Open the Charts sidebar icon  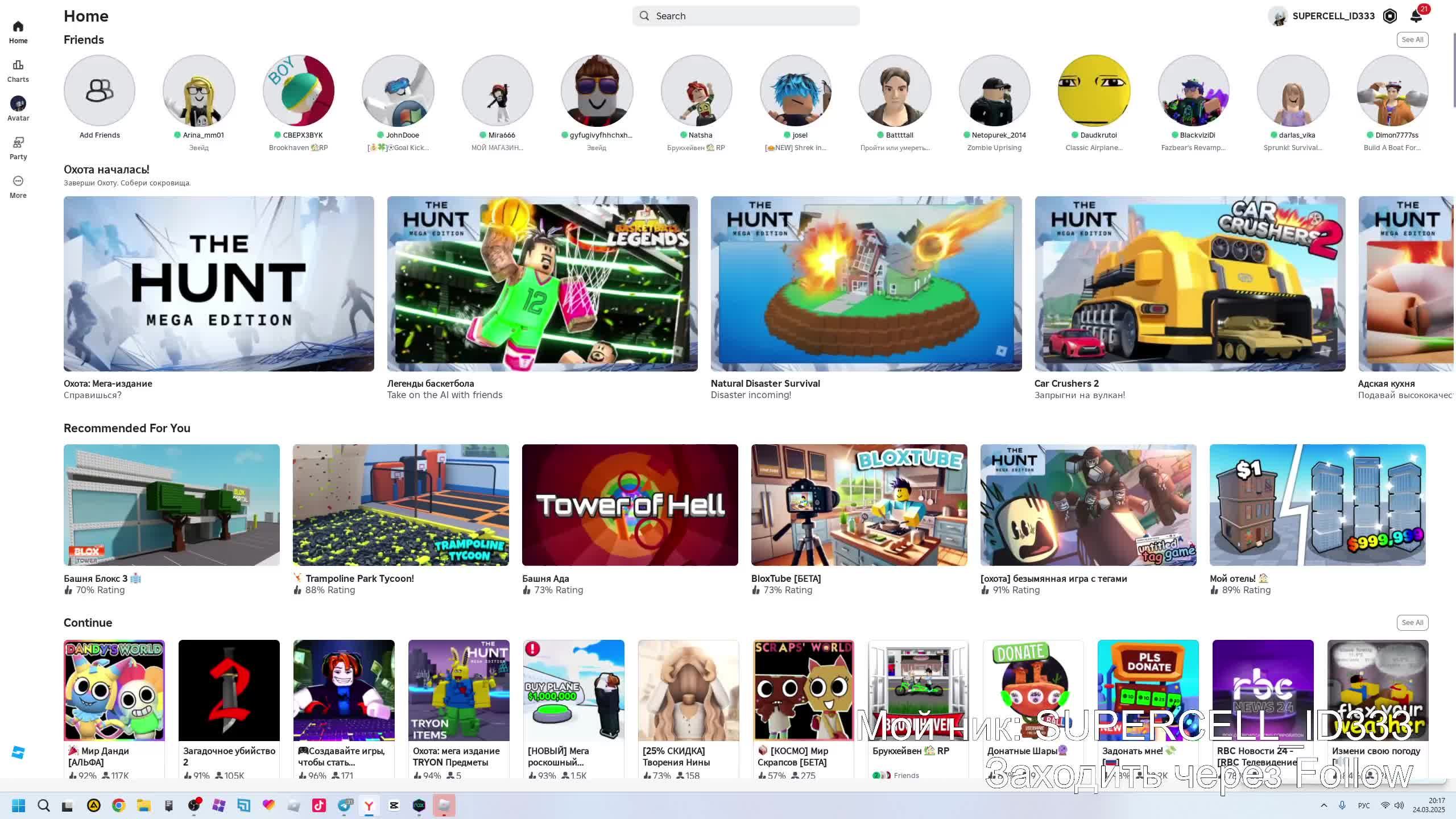pyautogui.click(x=18, y=71)
